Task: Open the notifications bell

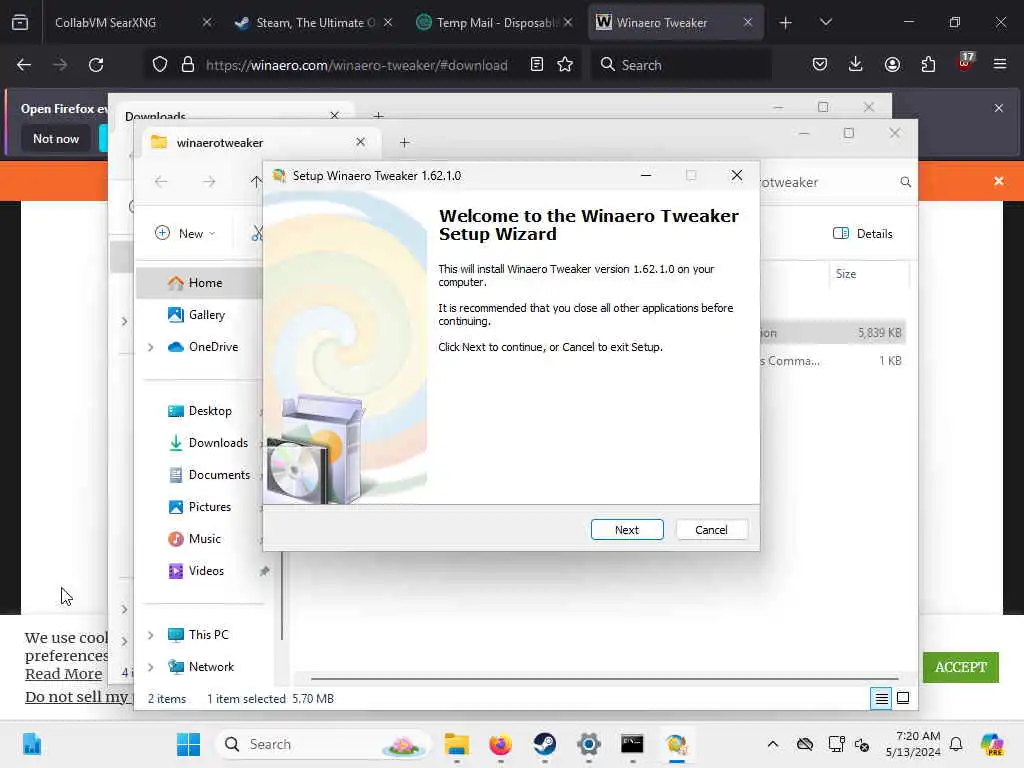Action: pyautogui.click(x=956, y=744)
